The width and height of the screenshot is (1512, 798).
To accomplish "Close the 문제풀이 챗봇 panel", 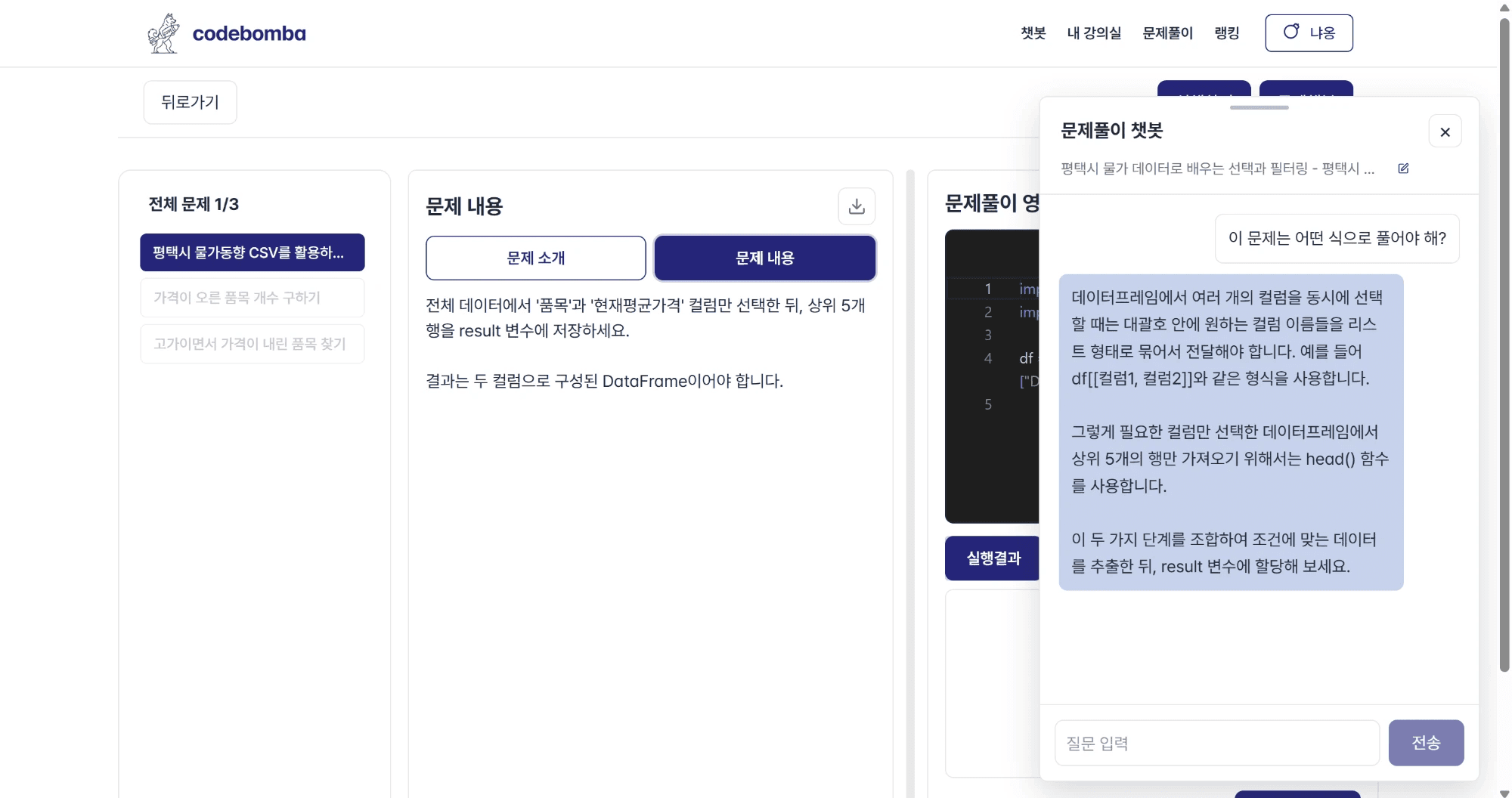I will tap(1445, 131).
